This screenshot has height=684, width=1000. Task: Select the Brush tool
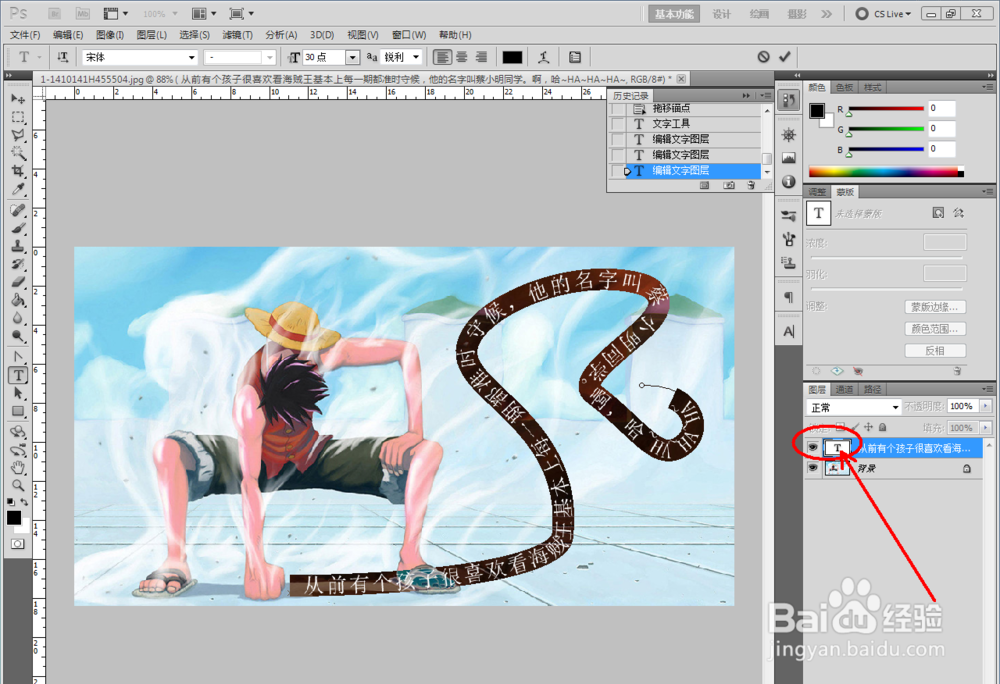click(x=18, y=228)
